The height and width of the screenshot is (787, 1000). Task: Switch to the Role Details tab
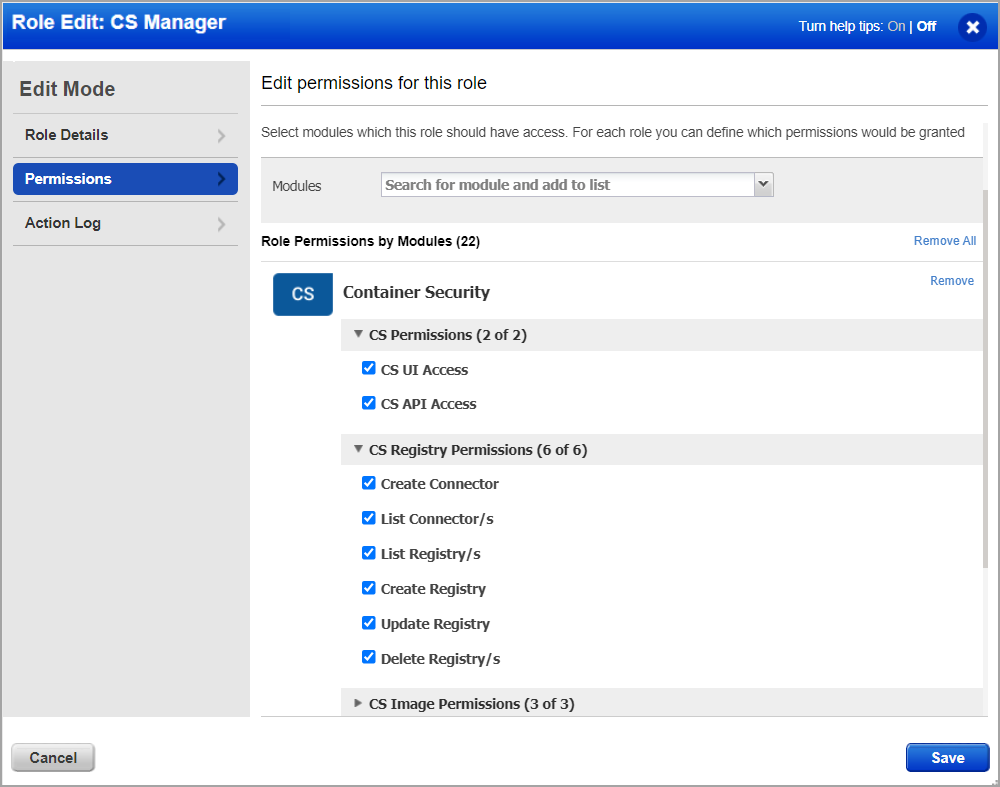pyautogui.click(x=124, y=135)
